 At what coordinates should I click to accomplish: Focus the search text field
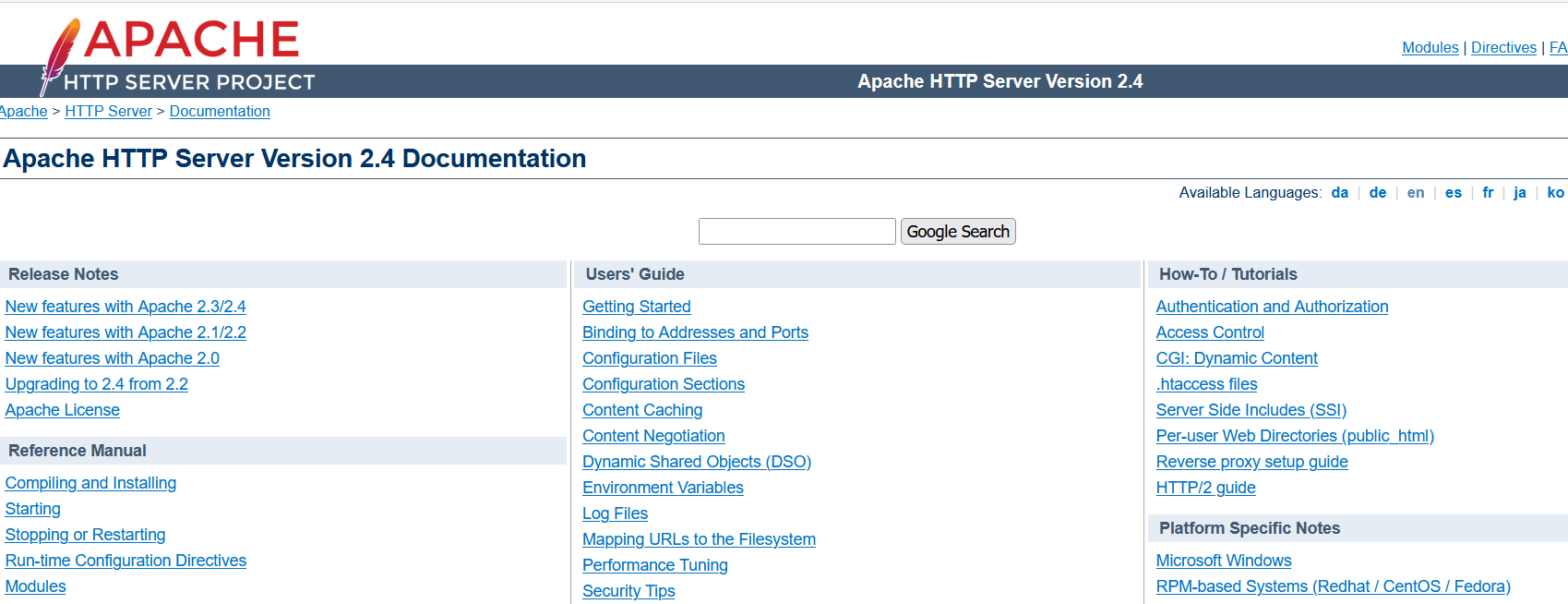pyautogui.click(x=797, y=231)
